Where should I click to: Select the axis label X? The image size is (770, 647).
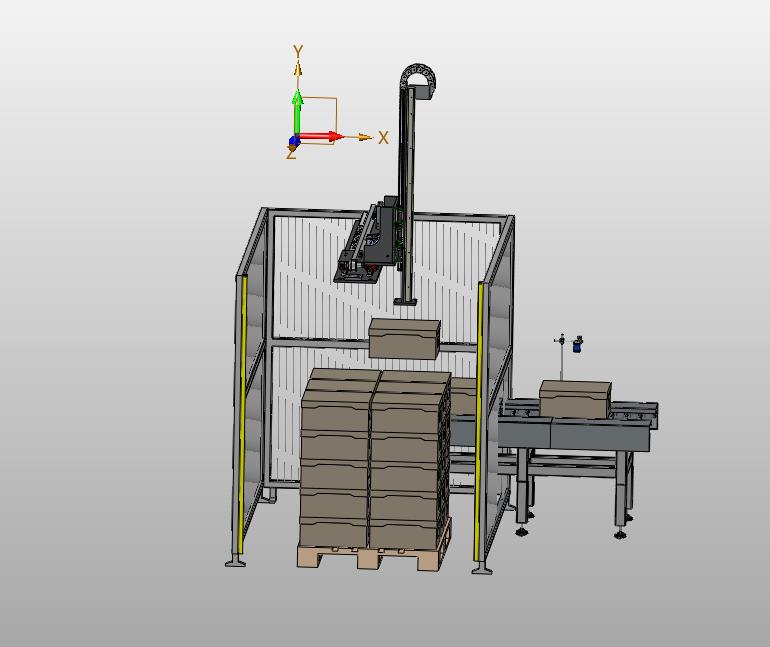click(x=384, y=138)
